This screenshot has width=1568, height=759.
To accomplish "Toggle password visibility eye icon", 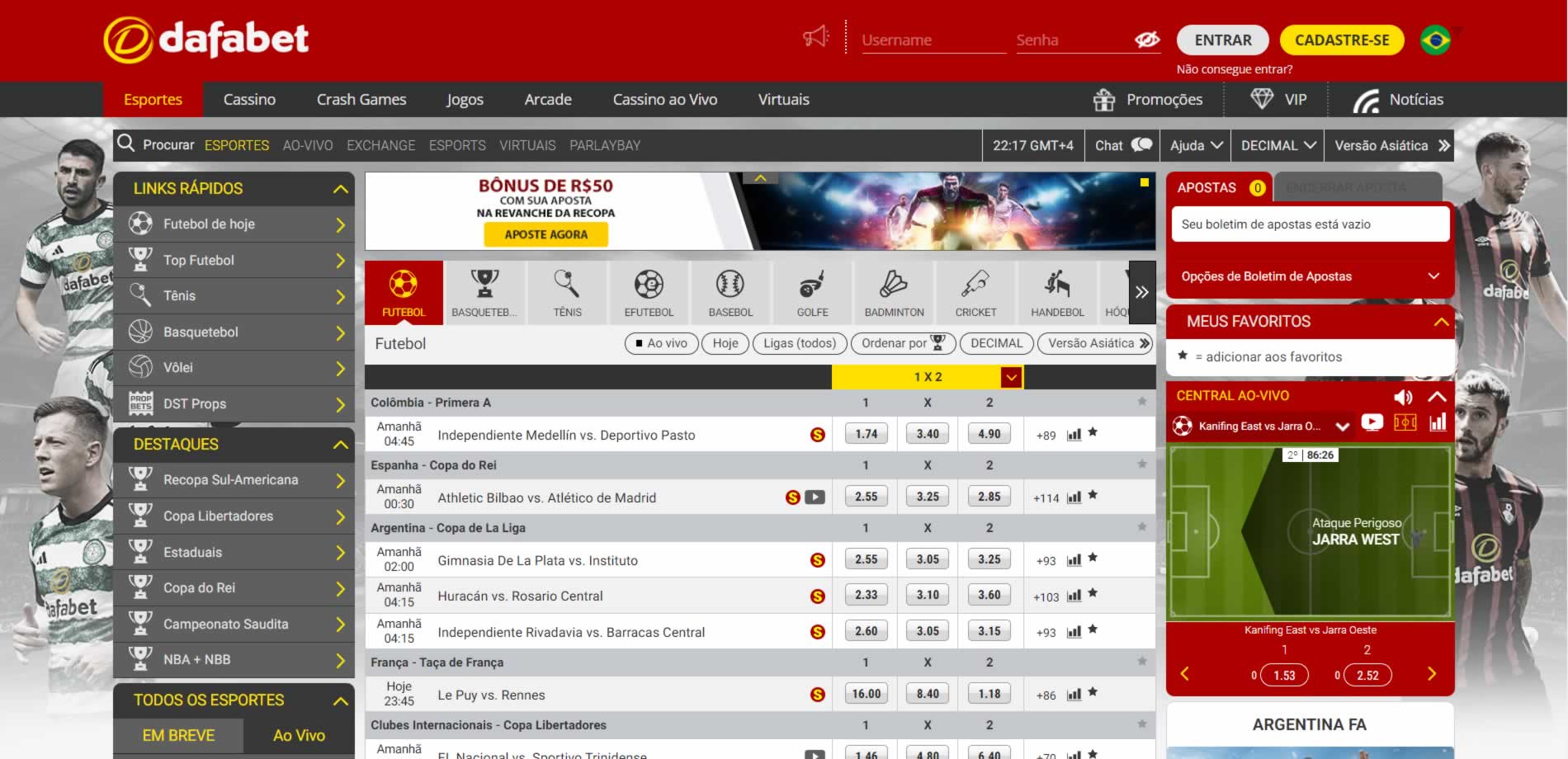I will point(1147,40).
